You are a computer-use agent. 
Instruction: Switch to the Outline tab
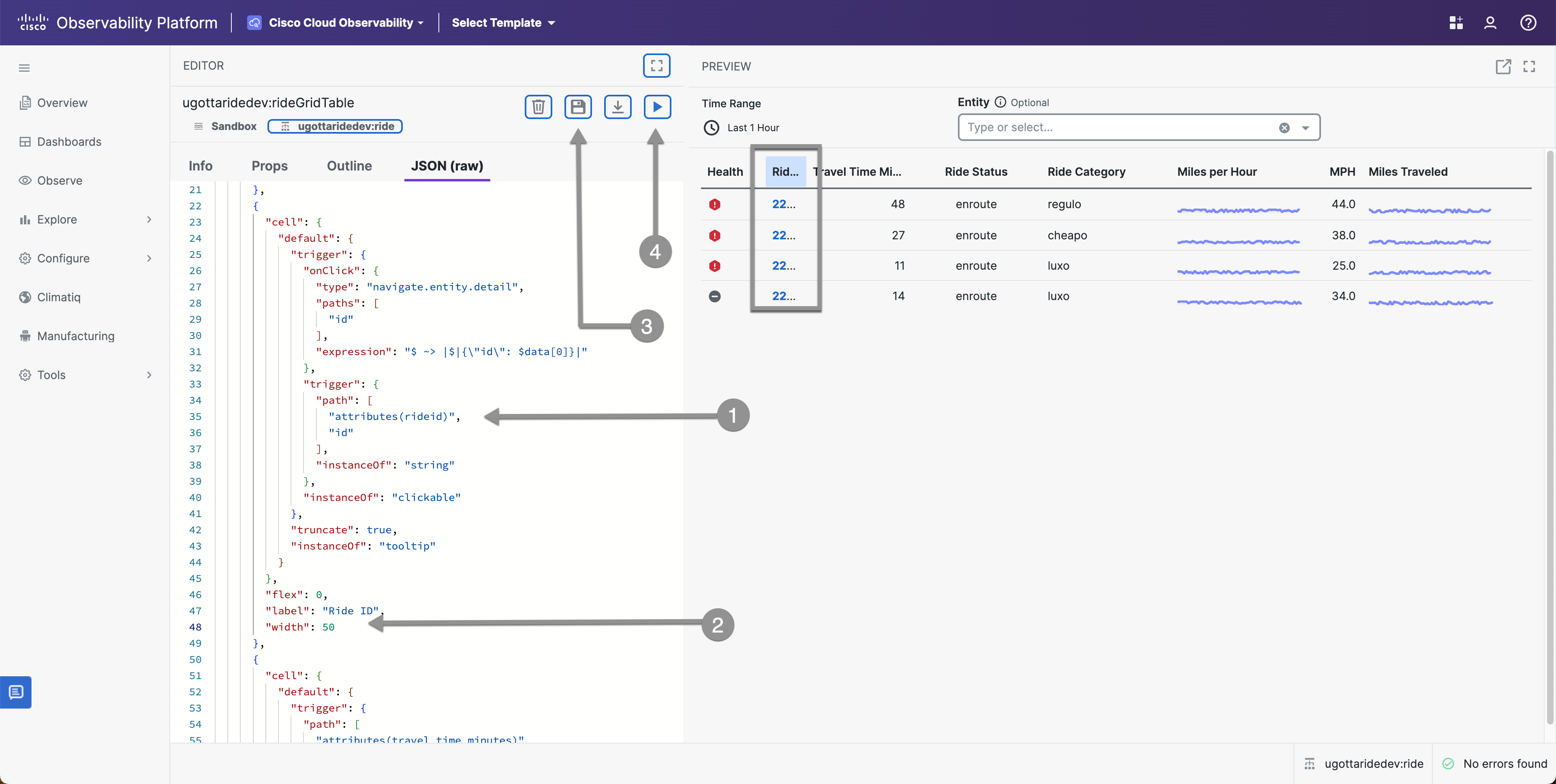pyautogui.click(x=349, y=166)
